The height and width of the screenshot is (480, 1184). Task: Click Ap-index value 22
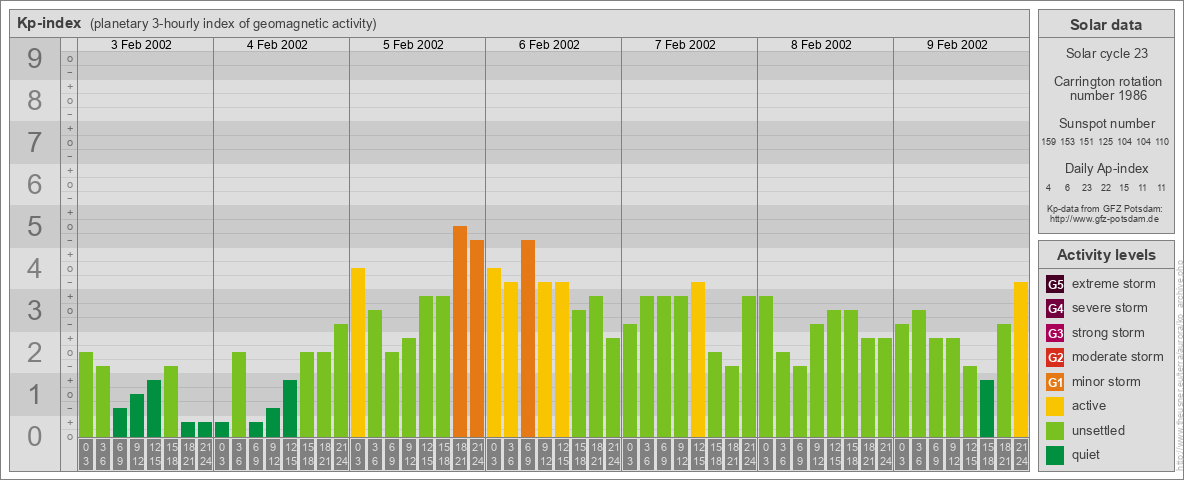[x=1105, y=187]
